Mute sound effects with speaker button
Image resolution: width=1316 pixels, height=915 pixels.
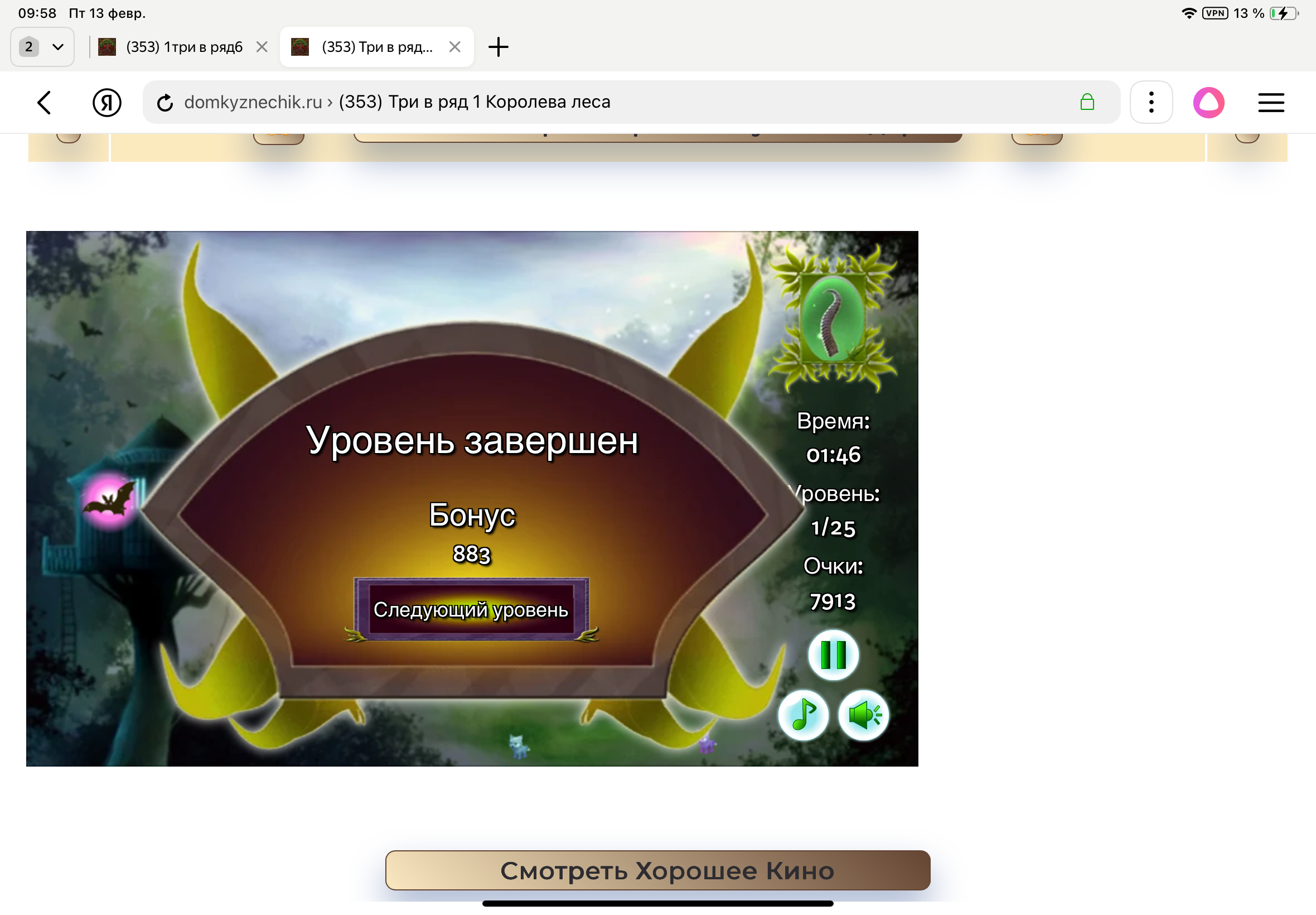click(x=863, y=714)
